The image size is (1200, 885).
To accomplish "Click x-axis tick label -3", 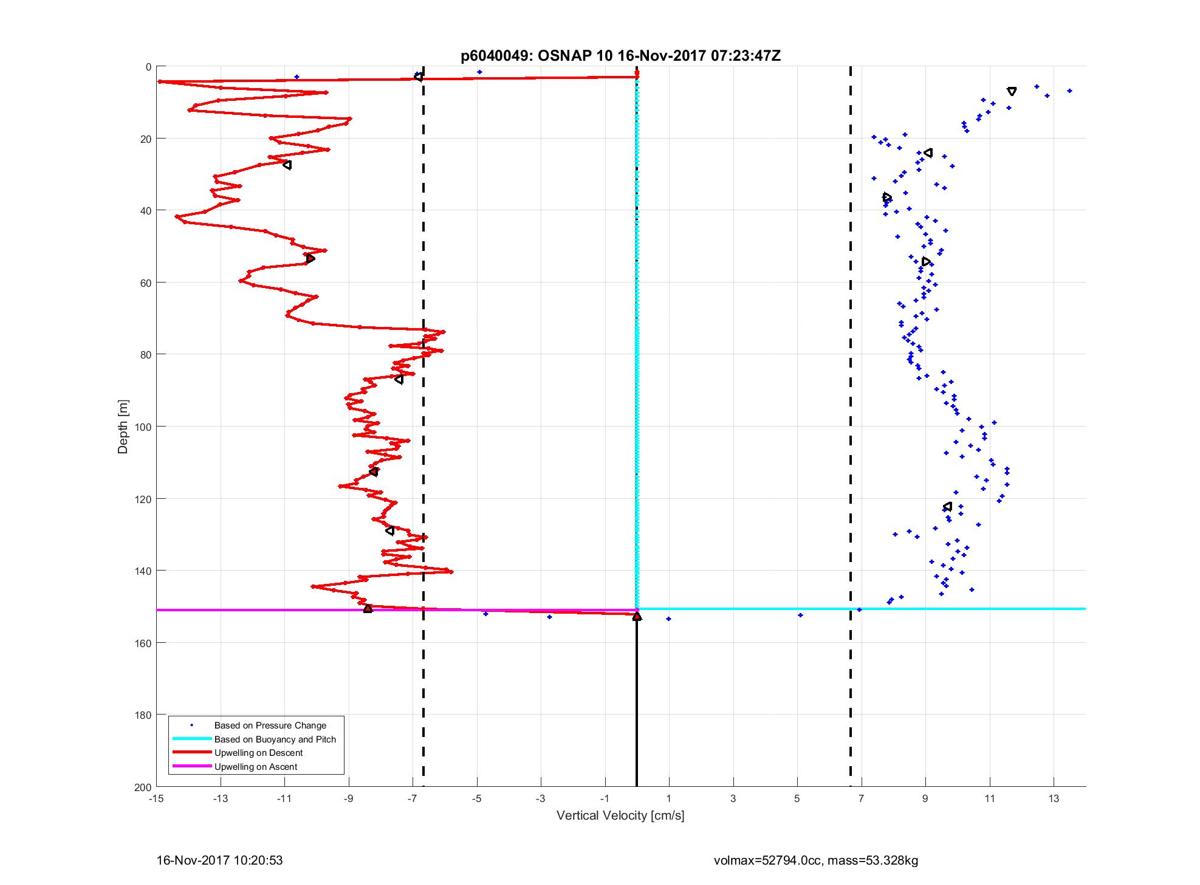I will pyautogui.click(x=541, y=799).
